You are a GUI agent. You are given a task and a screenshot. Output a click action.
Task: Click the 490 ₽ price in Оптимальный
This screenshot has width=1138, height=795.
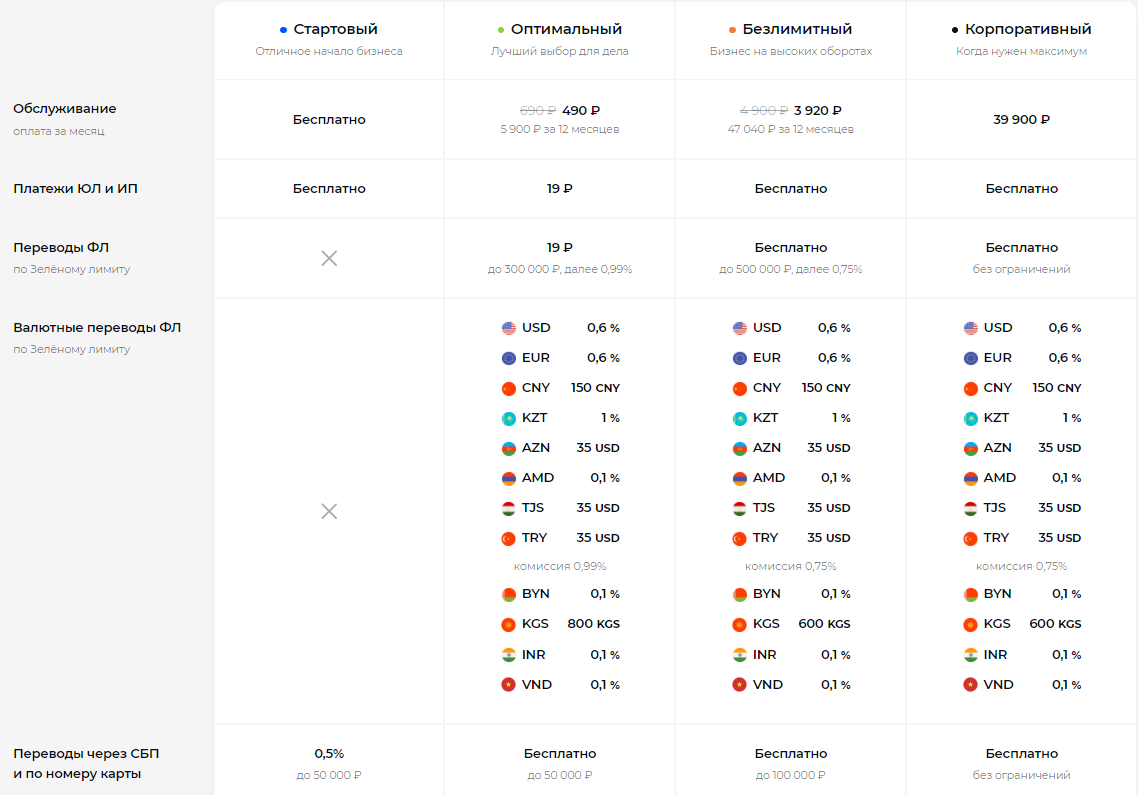tap(581, 111)
